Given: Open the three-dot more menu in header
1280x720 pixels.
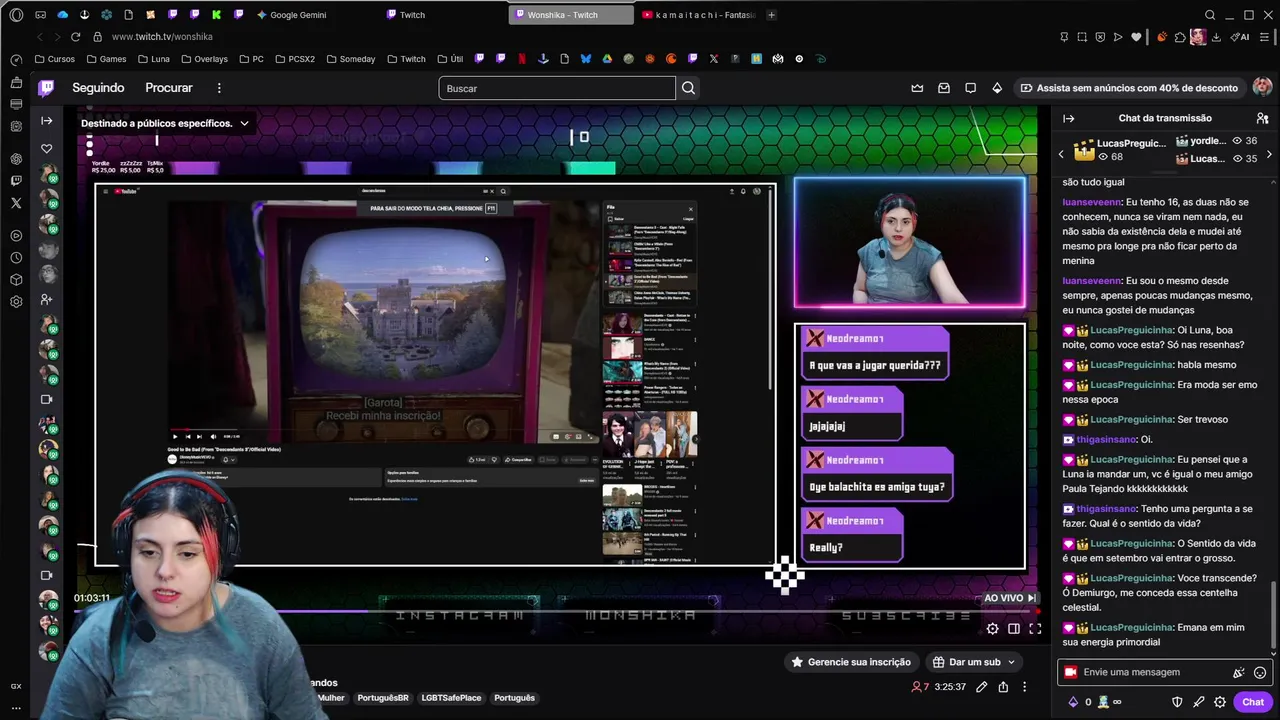Looking at the screenshot, I should [x=219, y=88].
